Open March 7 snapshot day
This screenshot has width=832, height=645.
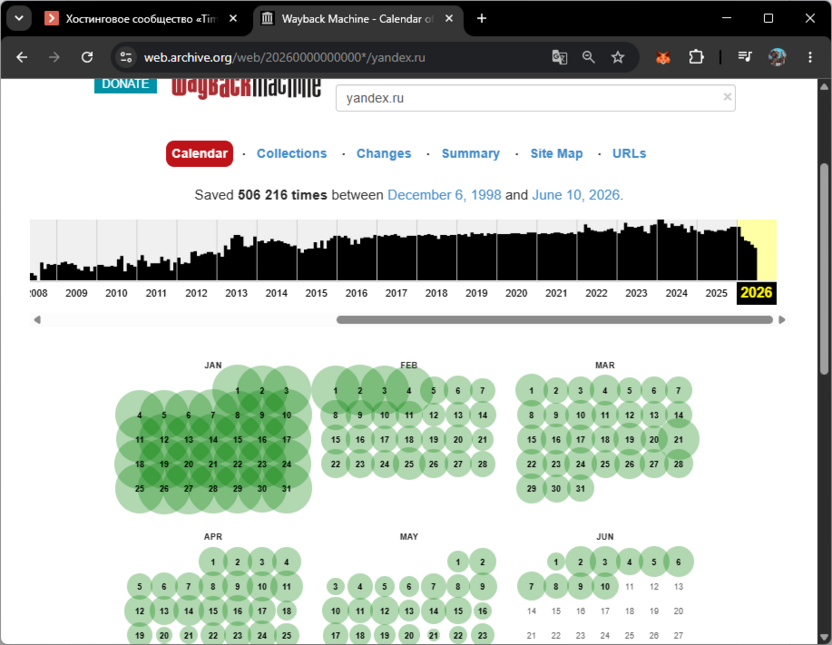click(679, 391)
